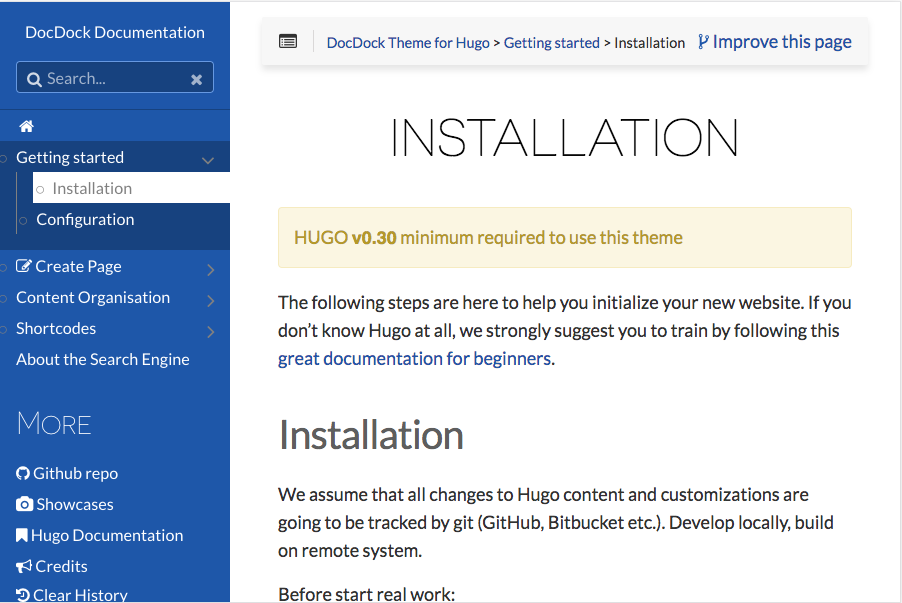Open great documentation for beginners link
Image resolution: width=902 pixels, height=603 pixels.
pyautogui.click(x=414, y=358)
